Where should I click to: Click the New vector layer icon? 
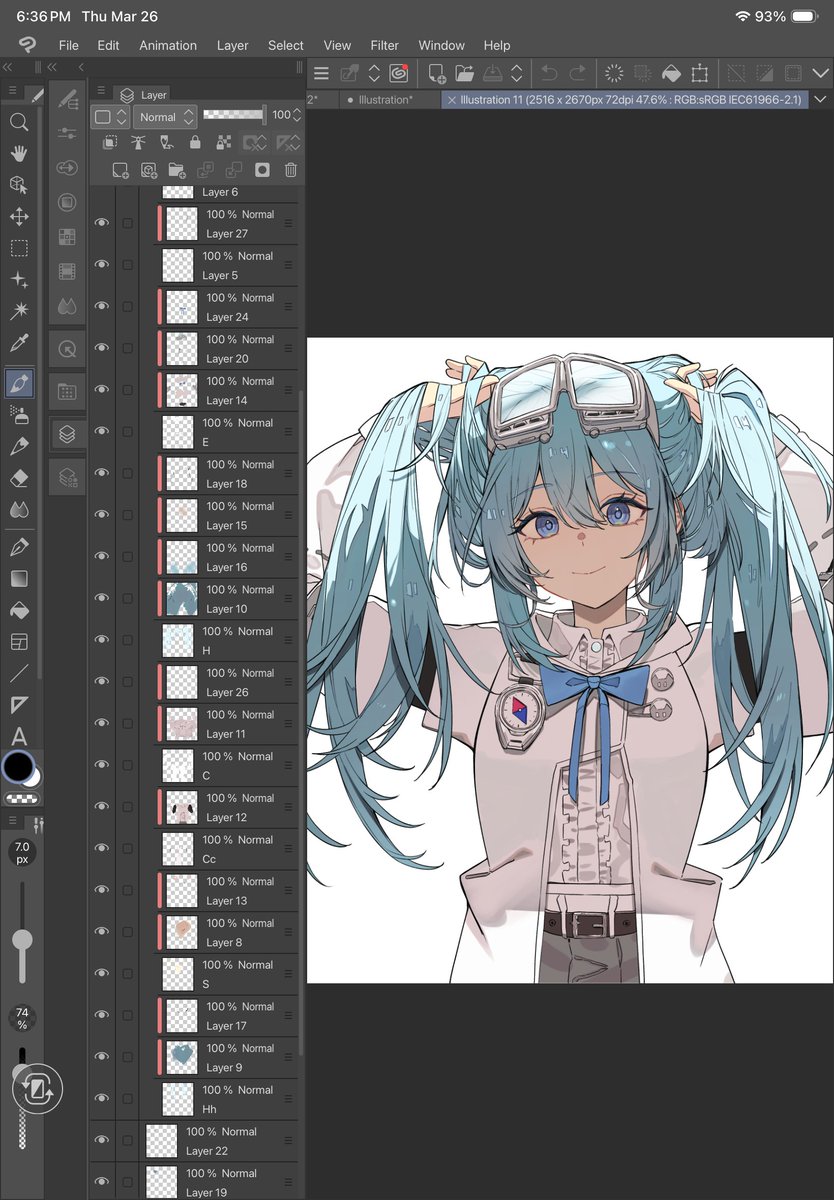coord(149,170)
